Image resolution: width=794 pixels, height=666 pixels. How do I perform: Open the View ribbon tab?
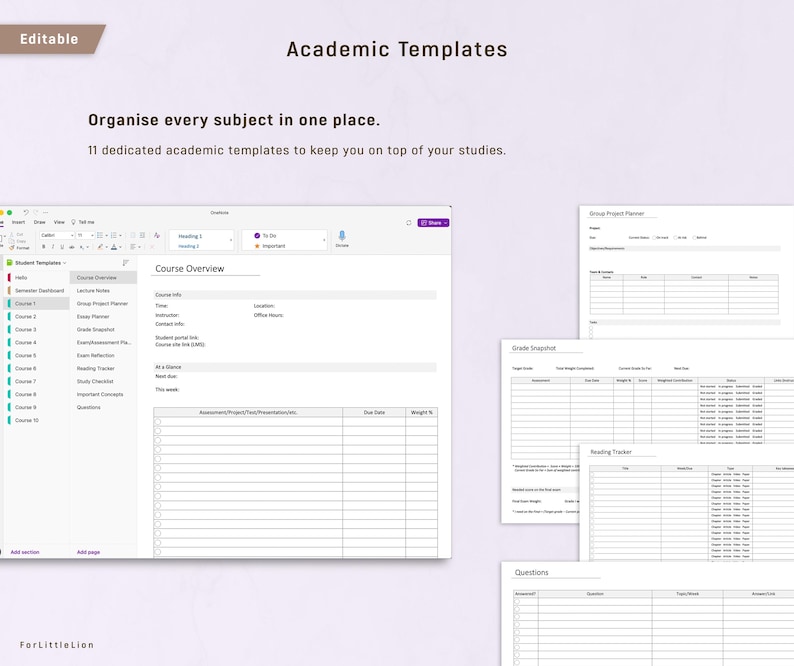59,222
